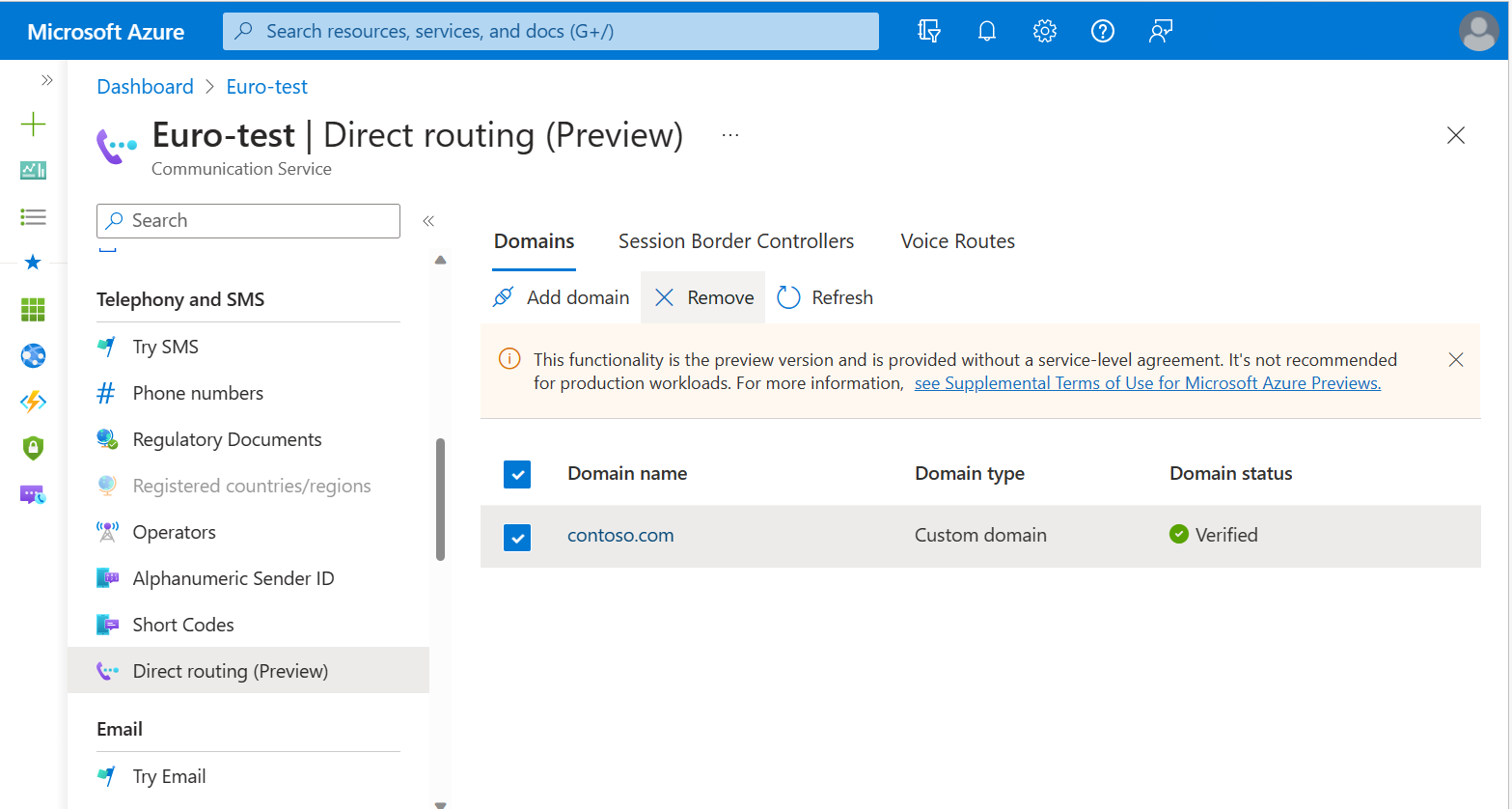Click the Try SMS flag icon
The image size is (1512, 809).
pyautogui.click(x=107, y=347)
